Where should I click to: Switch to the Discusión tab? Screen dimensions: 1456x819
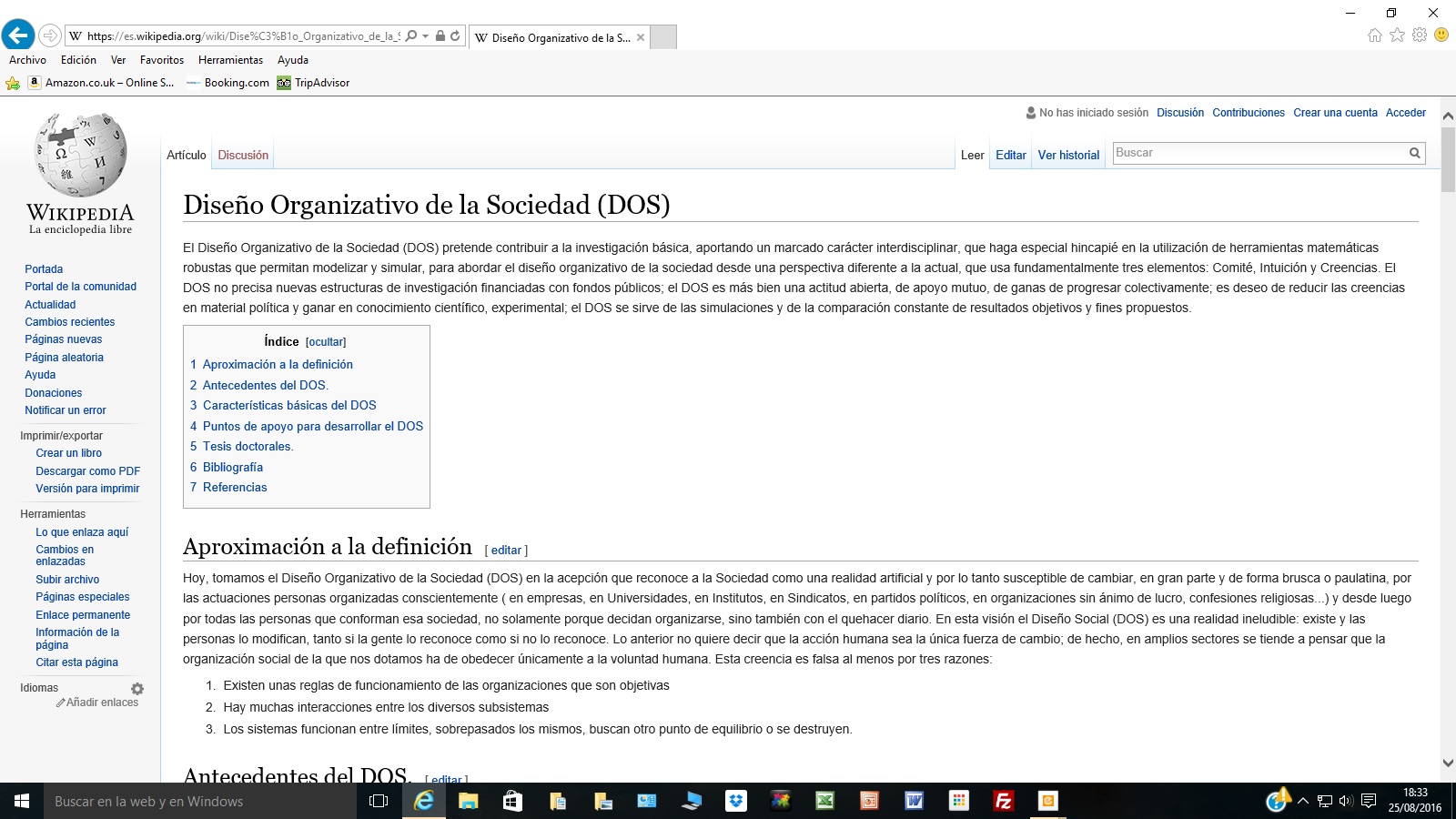click(243, 156)
